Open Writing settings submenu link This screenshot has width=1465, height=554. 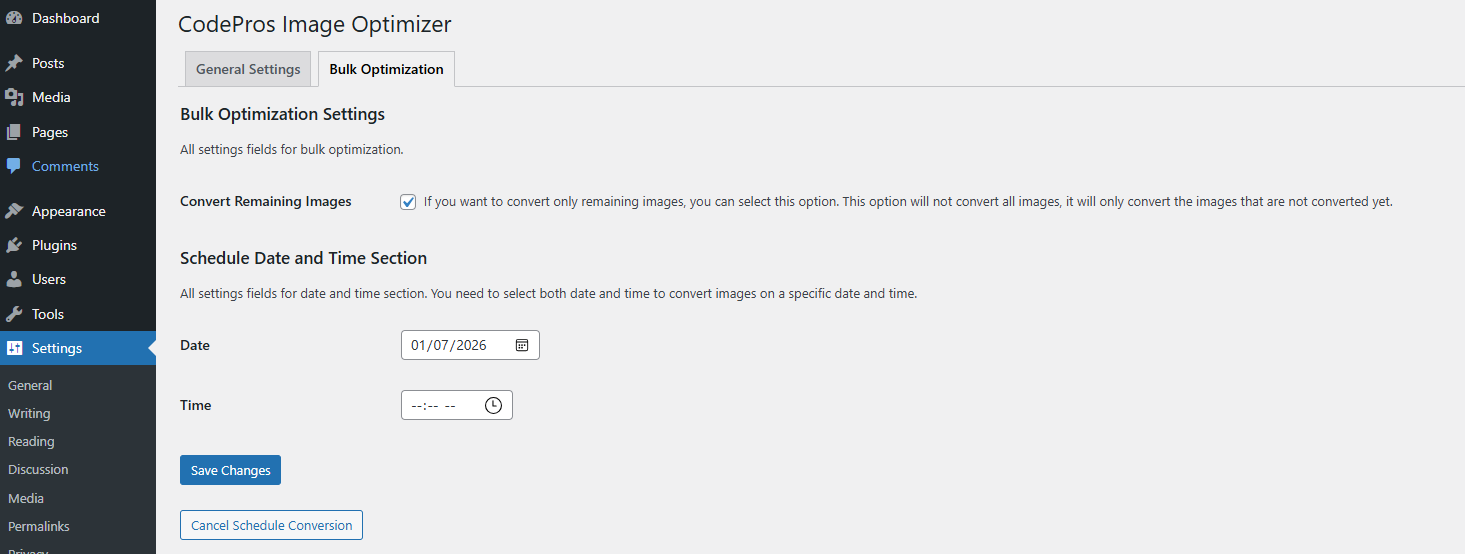[x=29, y=413]
